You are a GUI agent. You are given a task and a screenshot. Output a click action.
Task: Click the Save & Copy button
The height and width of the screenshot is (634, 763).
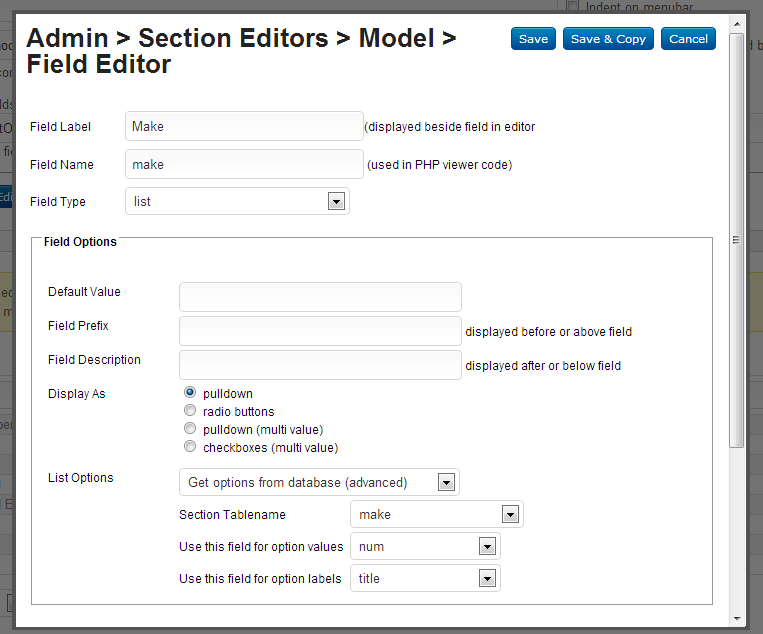click(x=608, y=39)
